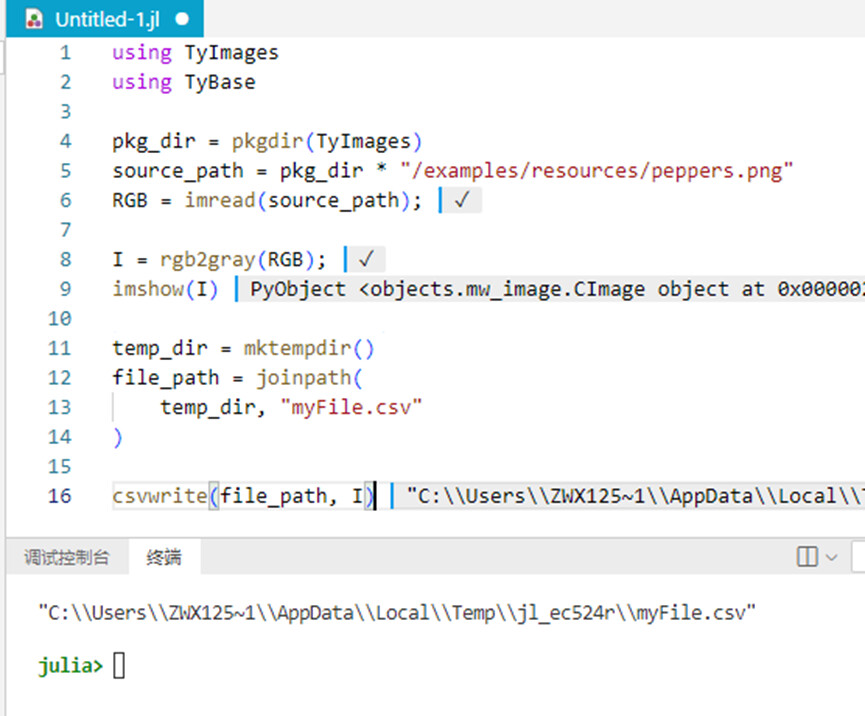
Task: Click joinpath( on line 12
Action: (309, 378)
